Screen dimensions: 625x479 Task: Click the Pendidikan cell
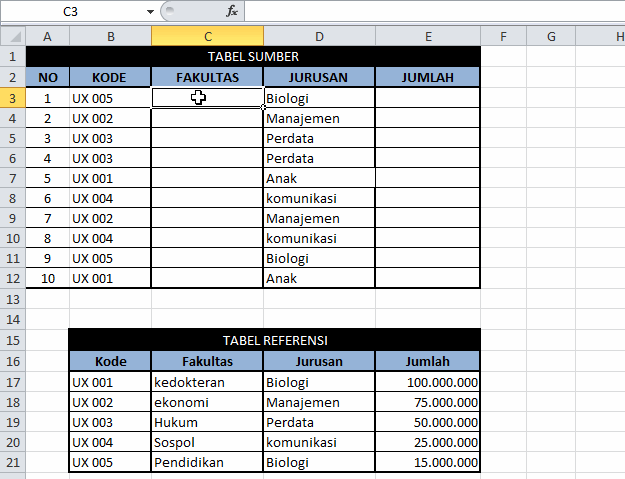207,463
